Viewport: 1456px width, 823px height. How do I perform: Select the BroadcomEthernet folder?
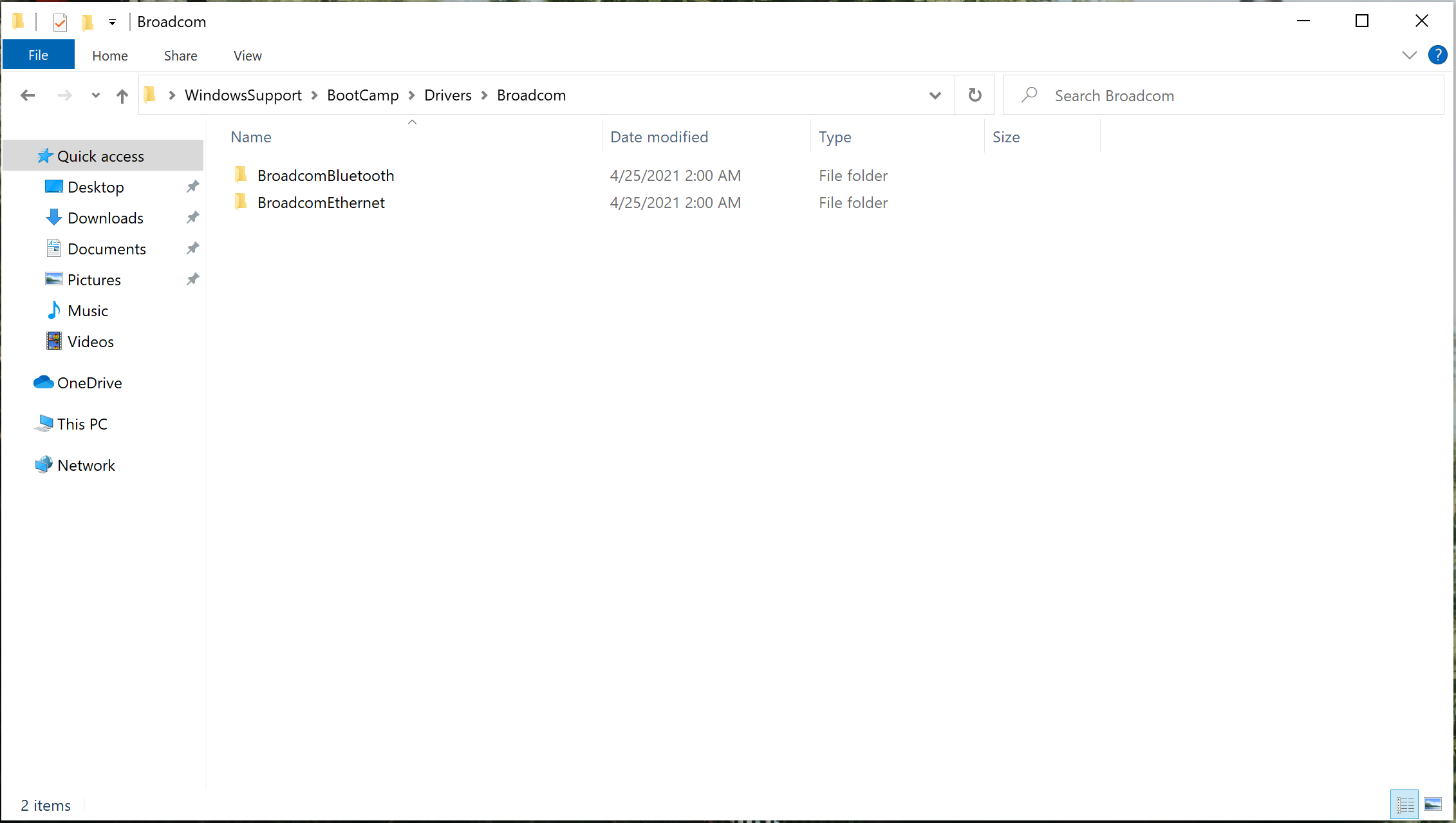[x=321, y=202]
